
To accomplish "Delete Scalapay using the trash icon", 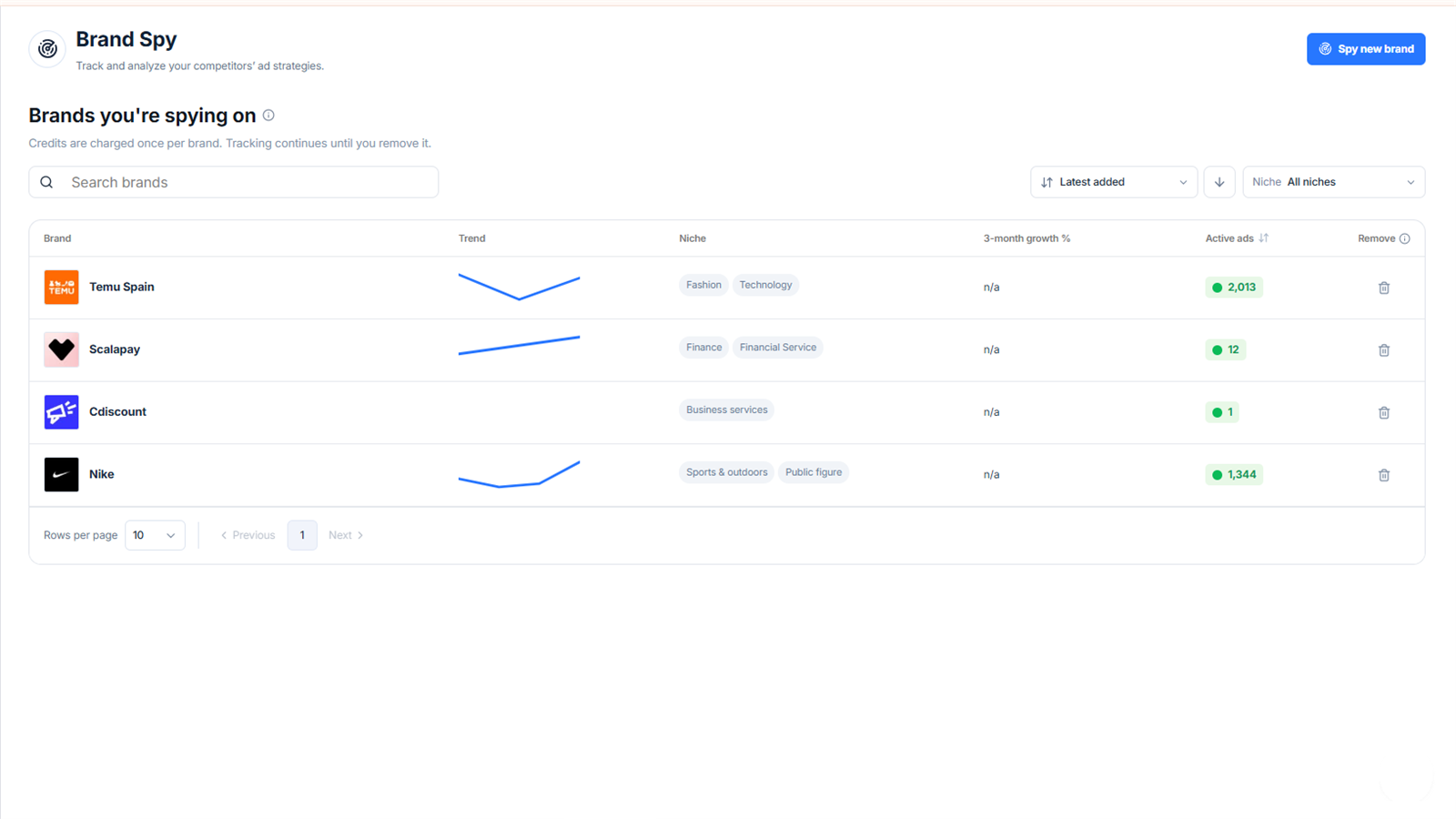I will click(x=1384, y=350).
